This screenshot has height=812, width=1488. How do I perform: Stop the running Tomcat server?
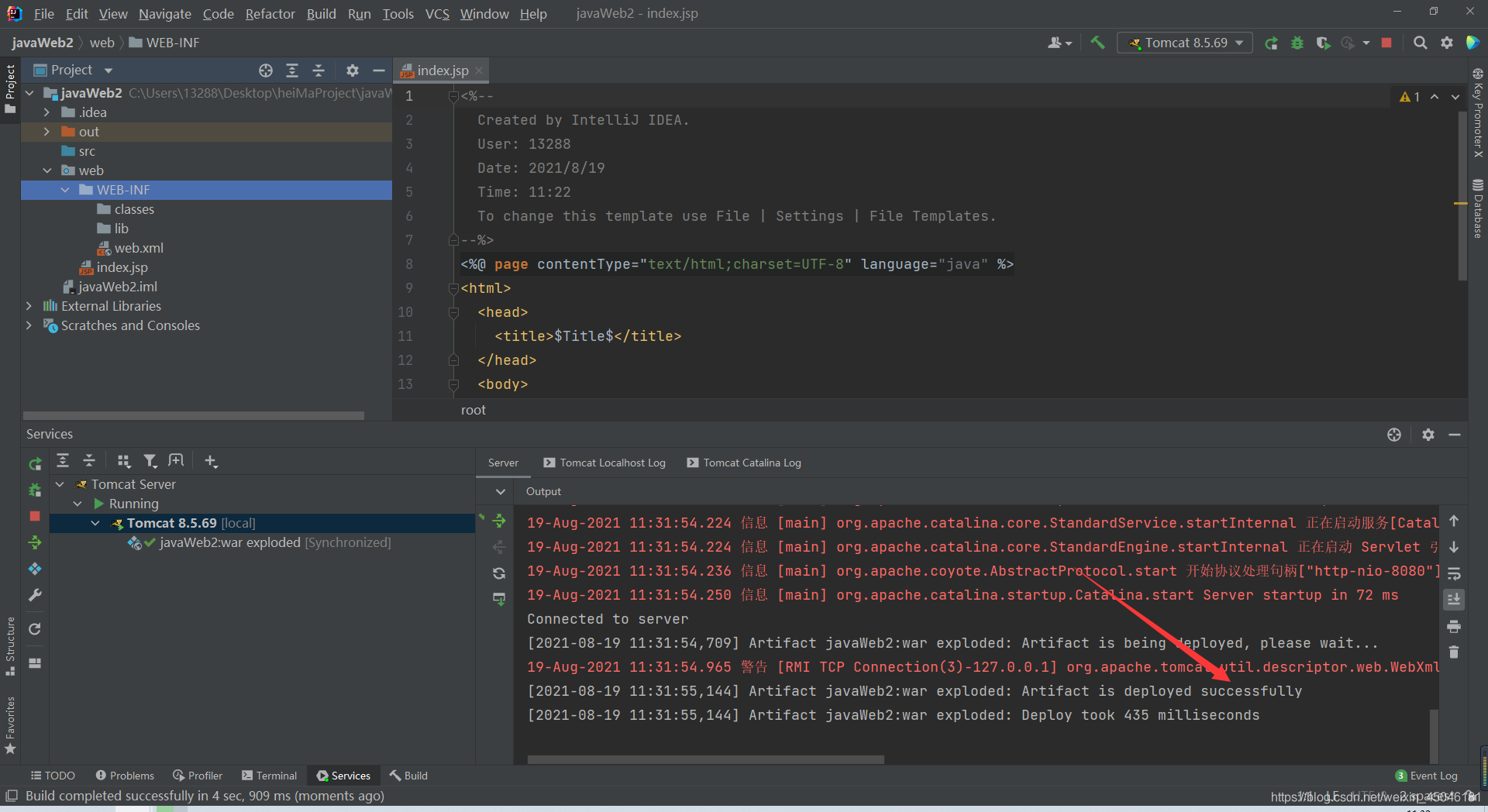pyautogui.click(x=1386, y=43)
